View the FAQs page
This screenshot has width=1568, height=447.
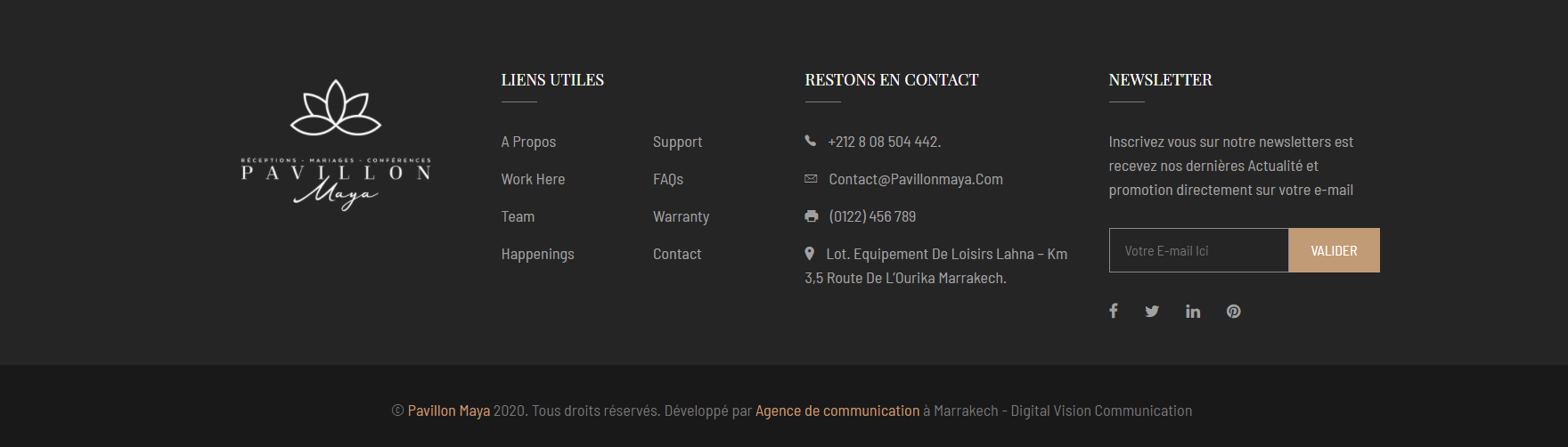(668, 179)
